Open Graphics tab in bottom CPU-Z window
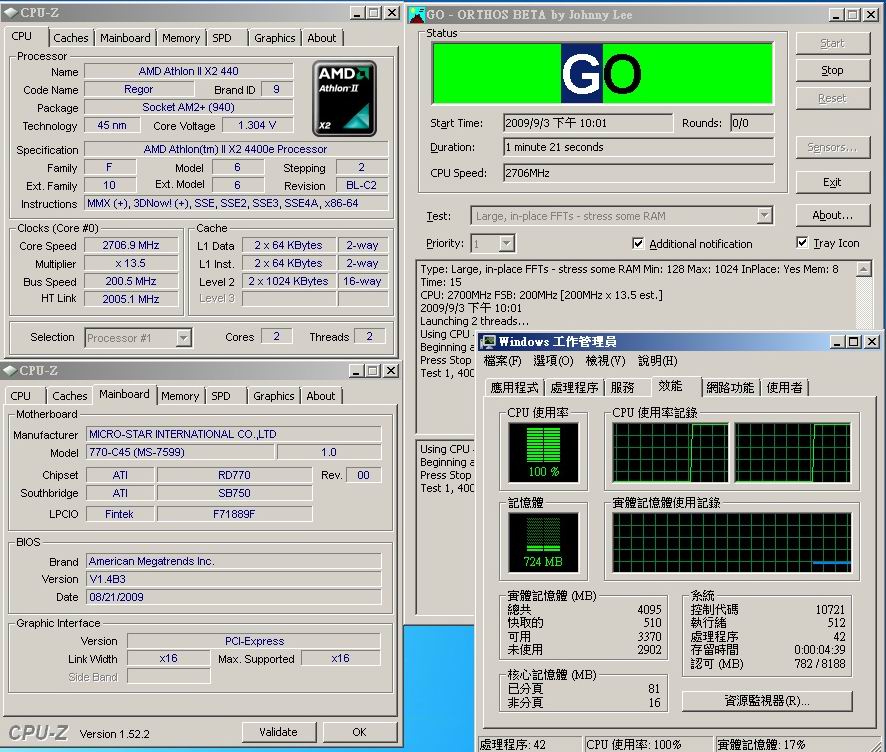Image resolution: width=886 pixels, height=752 pixels. pos(273,396)
